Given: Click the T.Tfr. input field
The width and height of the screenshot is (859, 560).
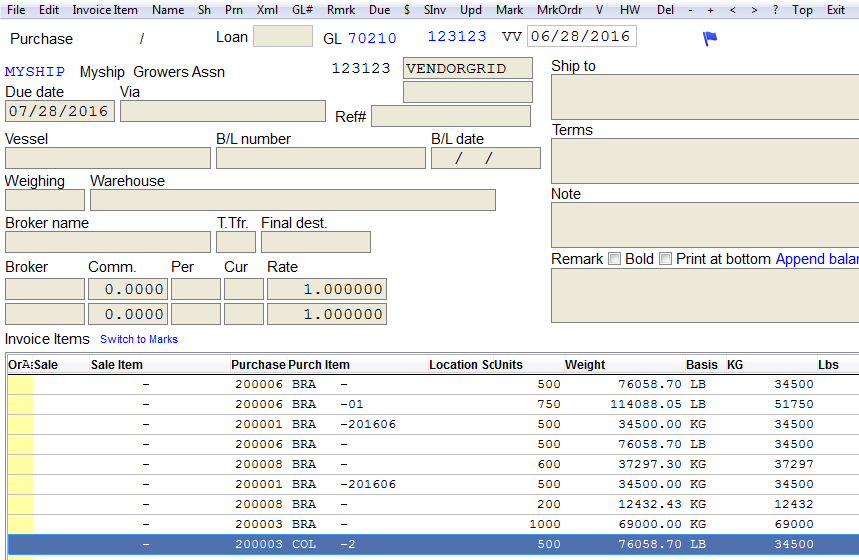Looking at the screenshot, I should tap(236, 242).
